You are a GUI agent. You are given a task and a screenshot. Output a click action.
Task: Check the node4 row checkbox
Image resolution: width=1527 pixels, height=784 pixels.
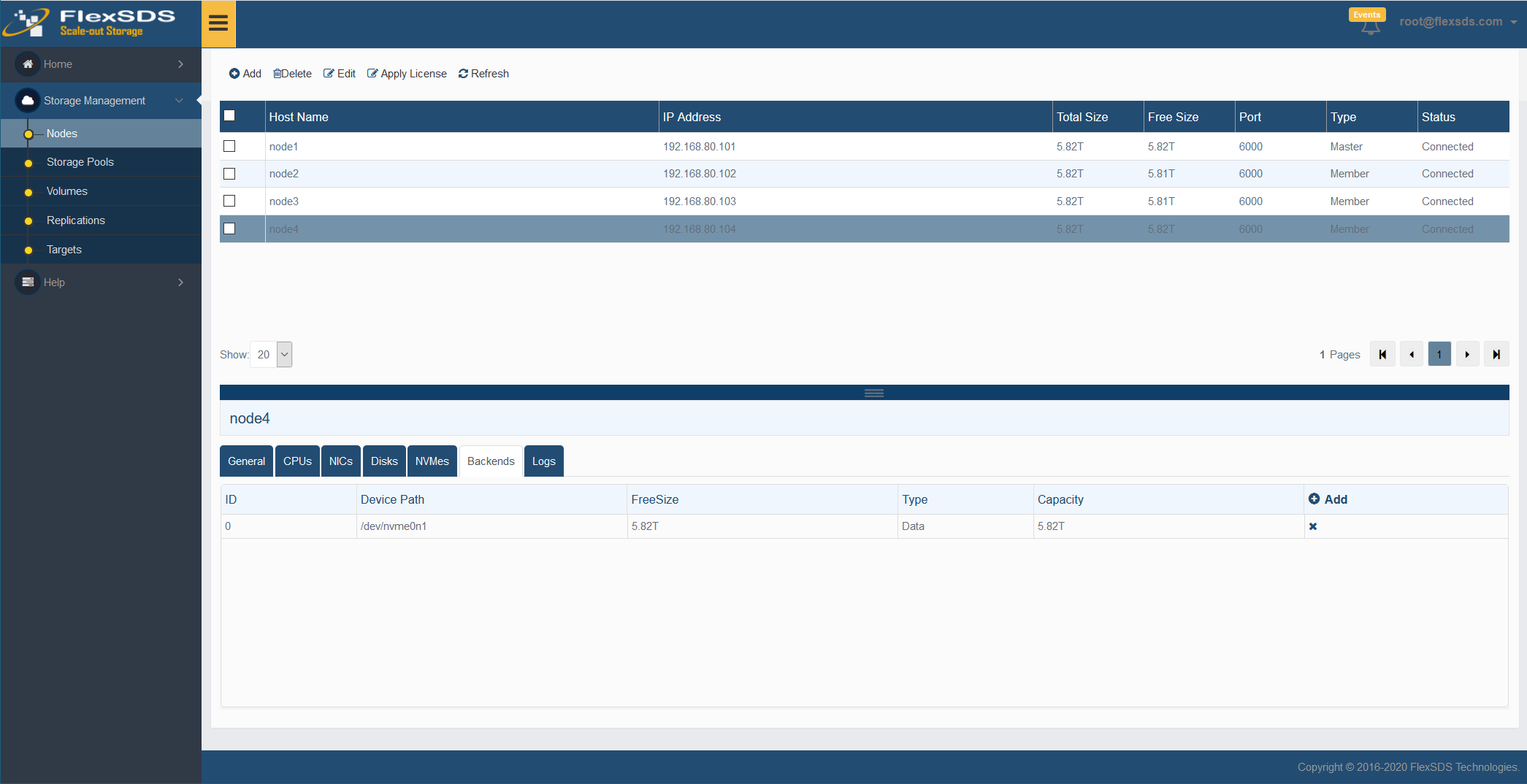tap(229, 228)
